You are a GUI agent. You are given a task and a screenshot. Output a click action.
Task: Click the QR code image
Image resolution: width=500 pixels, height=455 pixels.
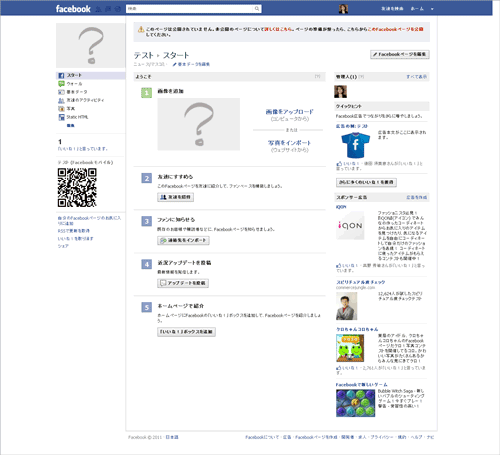77,187
